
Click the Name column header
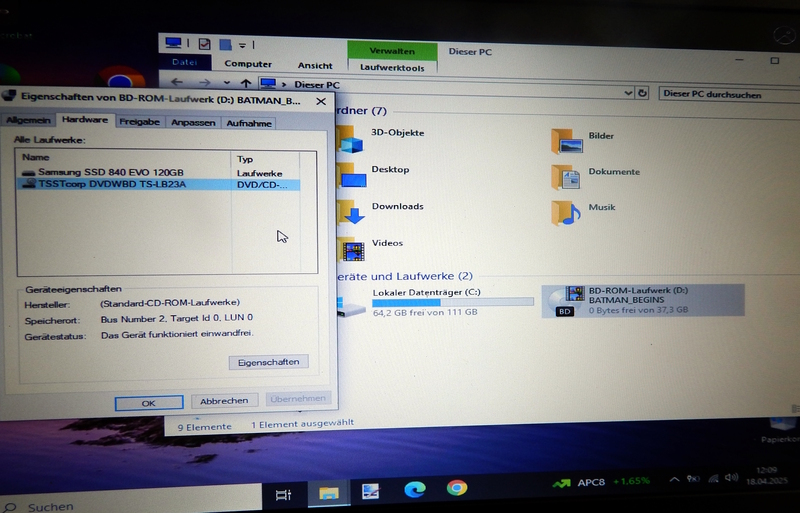click(x=123, y=158)
